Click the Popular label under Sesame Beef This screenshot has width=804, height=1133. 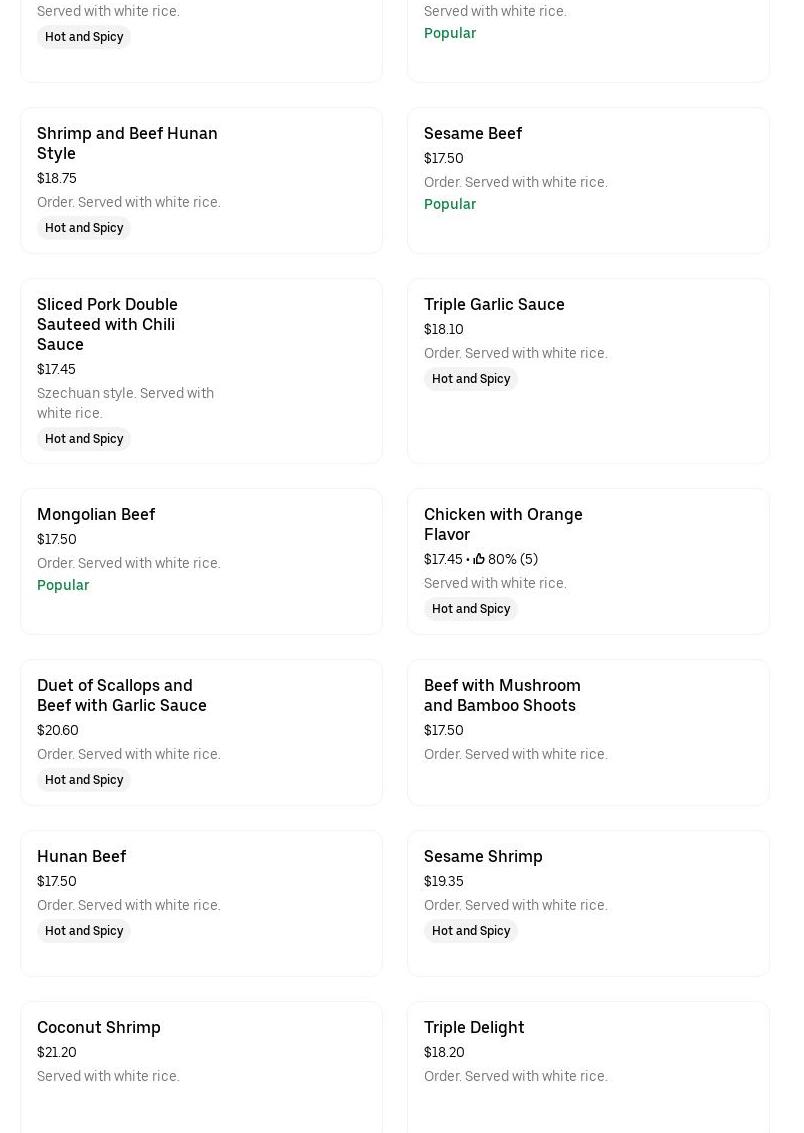[x=450, y=204]
